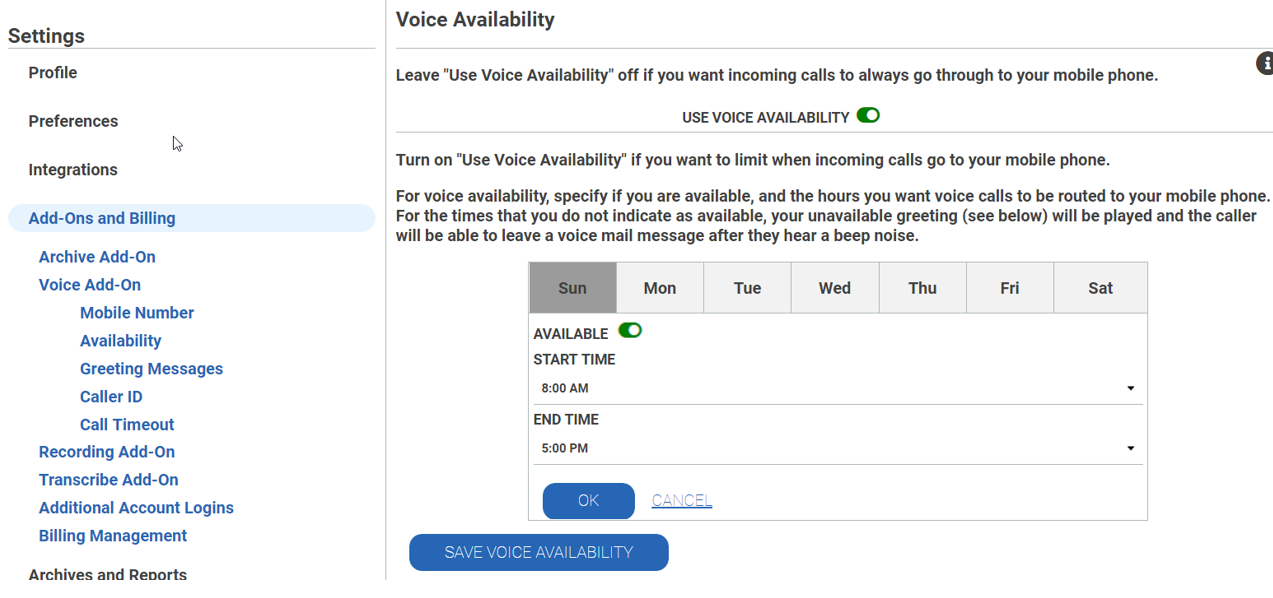The image size is (1273, 598).
Task: Switch to the Wed tab
Action: tap(834, 288)
